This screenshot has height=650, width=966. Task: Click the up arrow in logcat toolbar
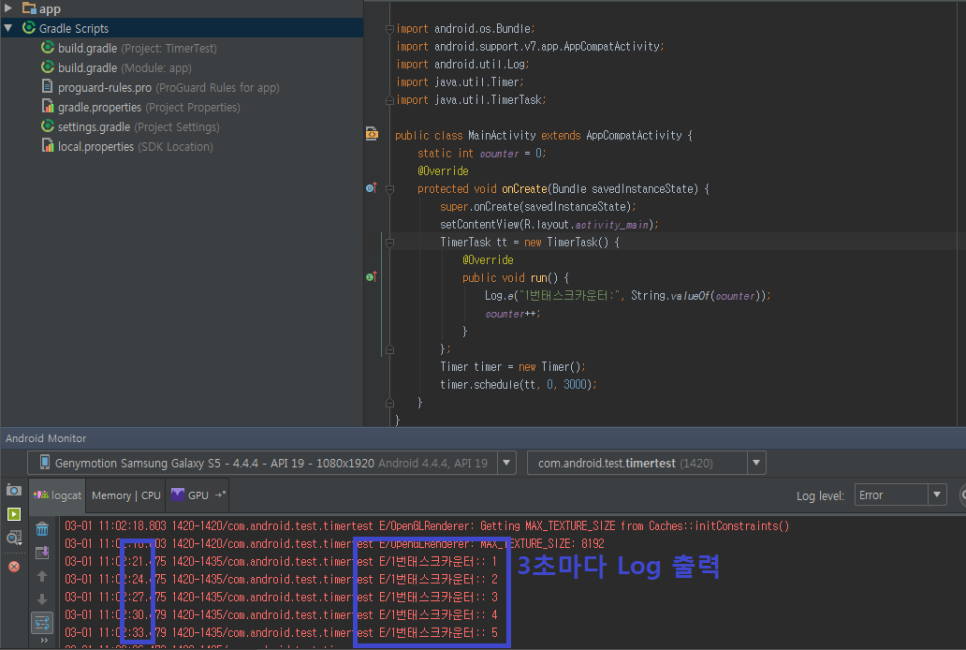42,576
